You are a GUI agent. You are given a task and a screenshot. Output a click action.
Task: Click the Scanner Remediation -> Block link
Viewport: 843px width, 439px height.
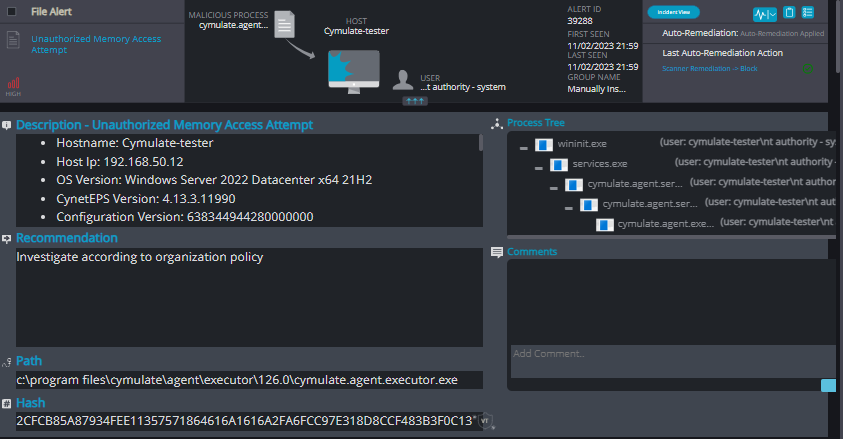(x=710, y=69)
